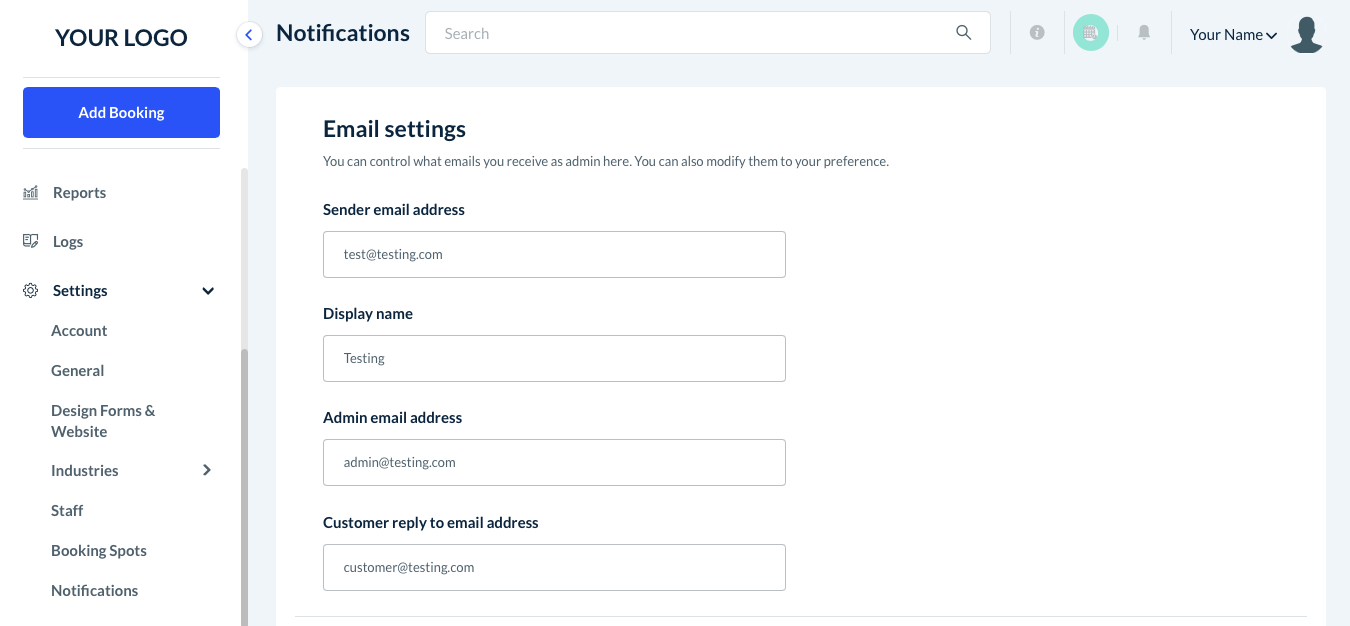Go to Account settings

79,330
